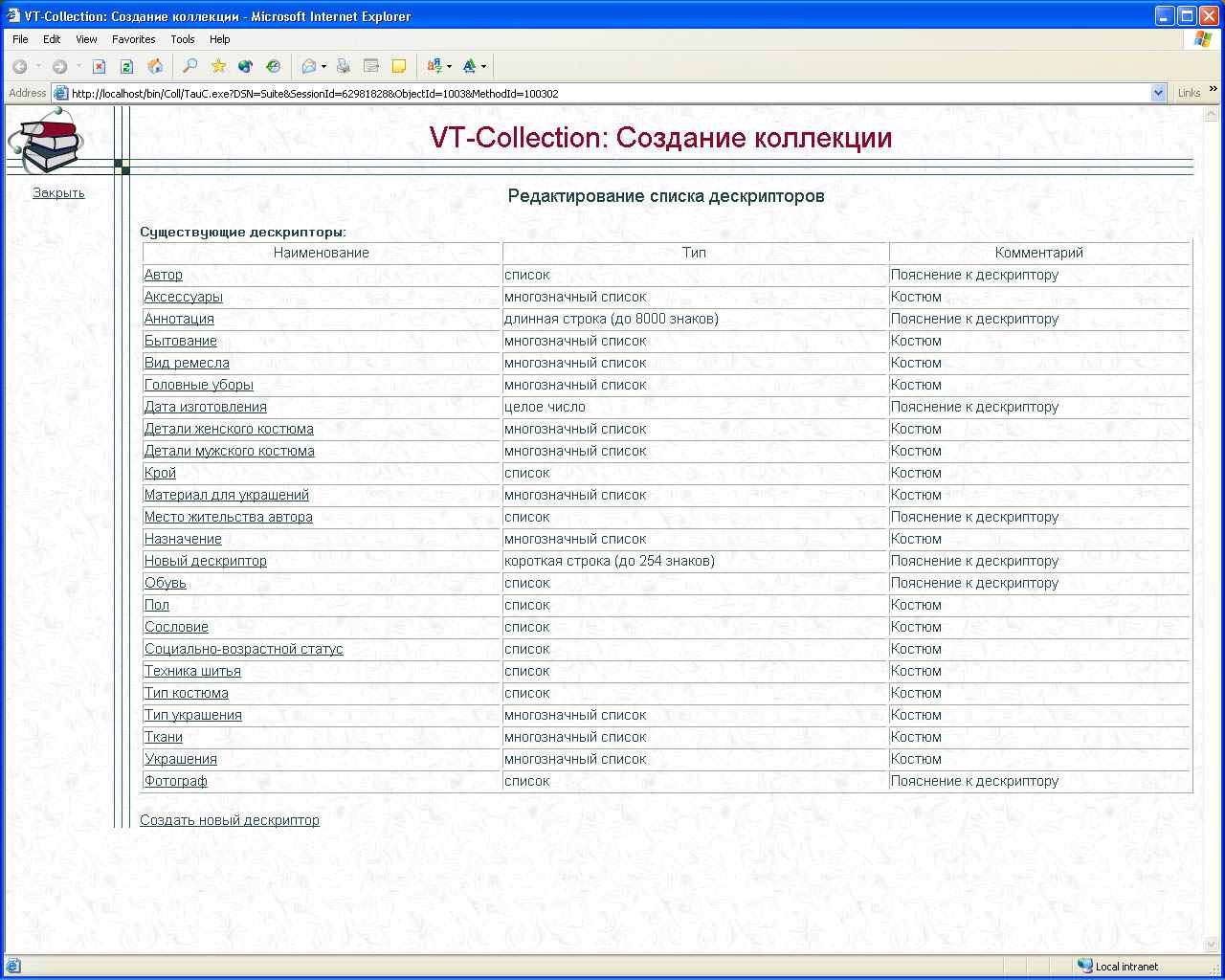Screen dimensions: 1225x980
Task: Expand the translation icon dropdown arrow
Action: pos(449,66)
